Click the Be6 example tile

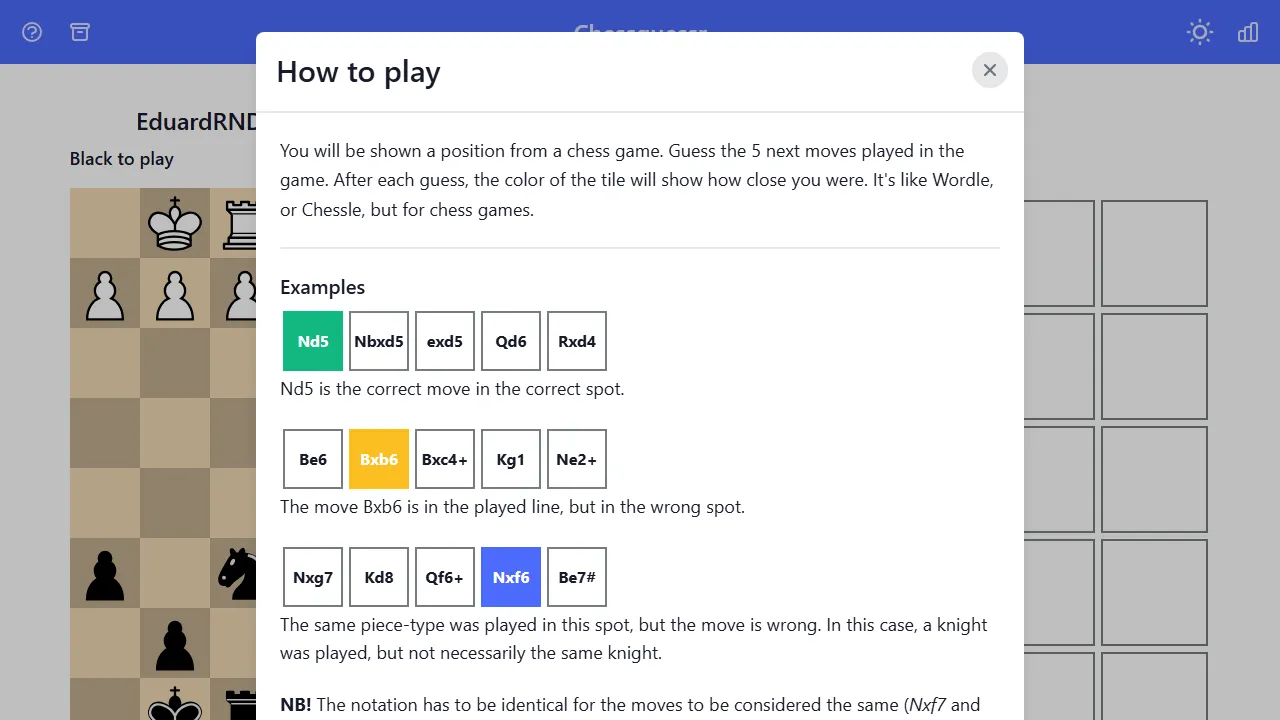(x=312, y=459)
